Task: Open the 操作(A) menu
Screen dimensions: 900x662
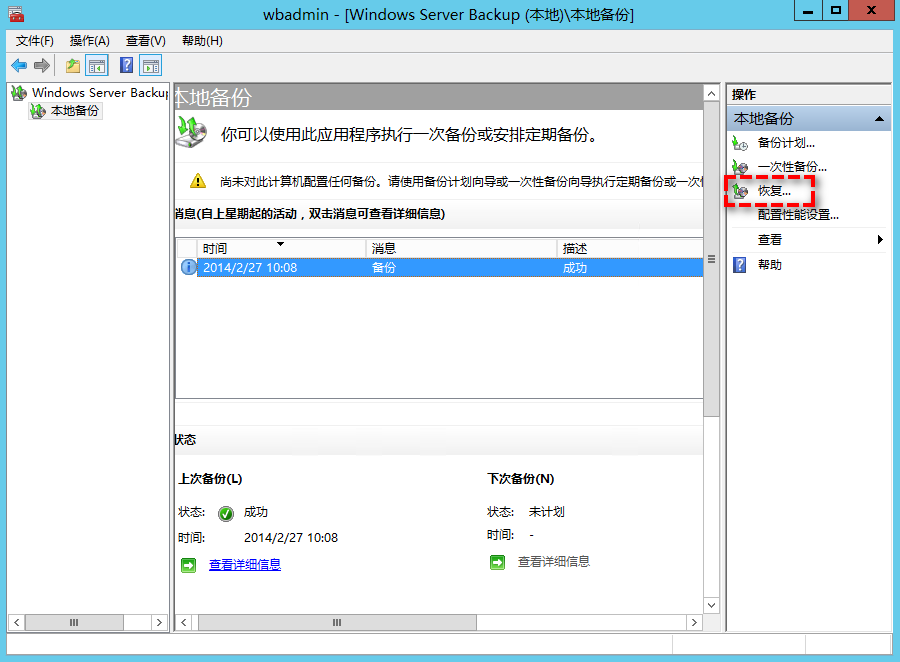Action: (x=90, y=41)
